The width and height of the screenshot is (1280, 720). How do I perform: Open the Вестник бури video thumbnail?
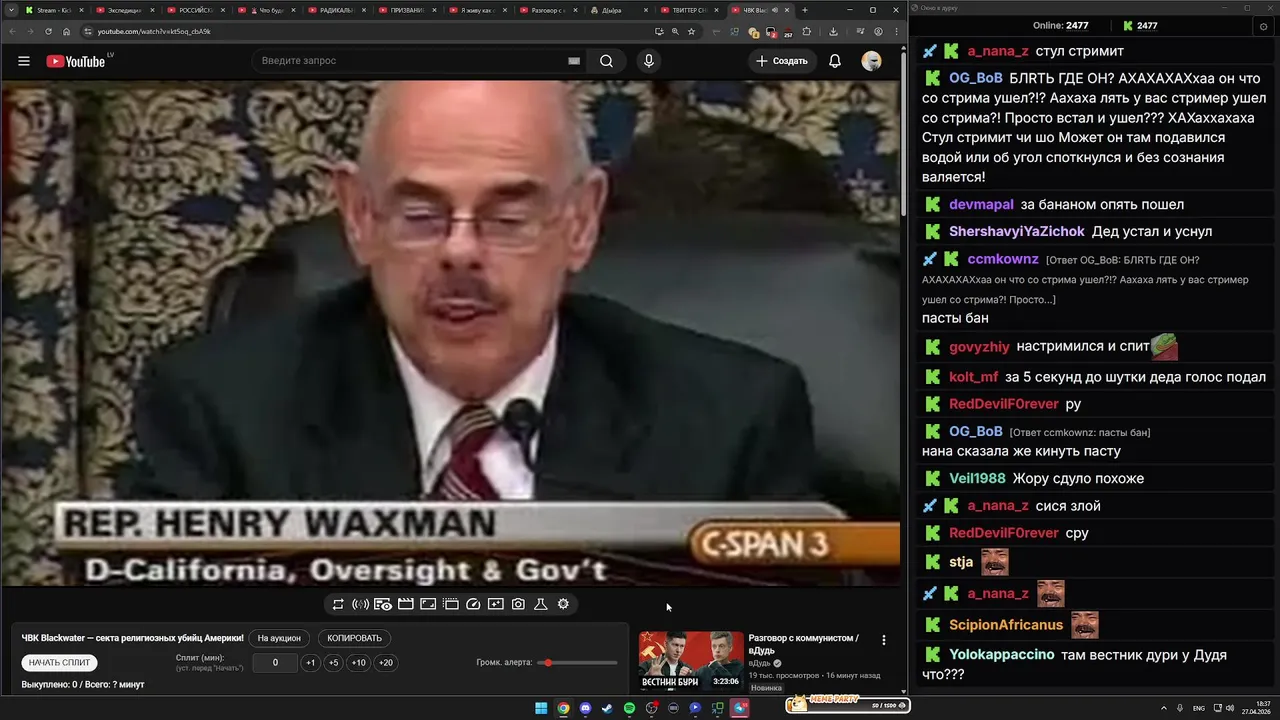(x=691, y=661)
